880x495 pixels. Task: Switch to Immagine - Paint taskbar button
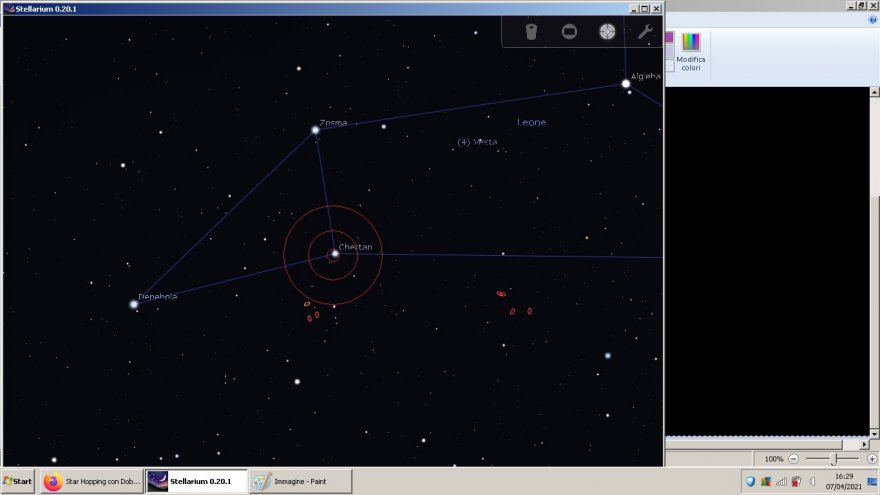point(301,481)
